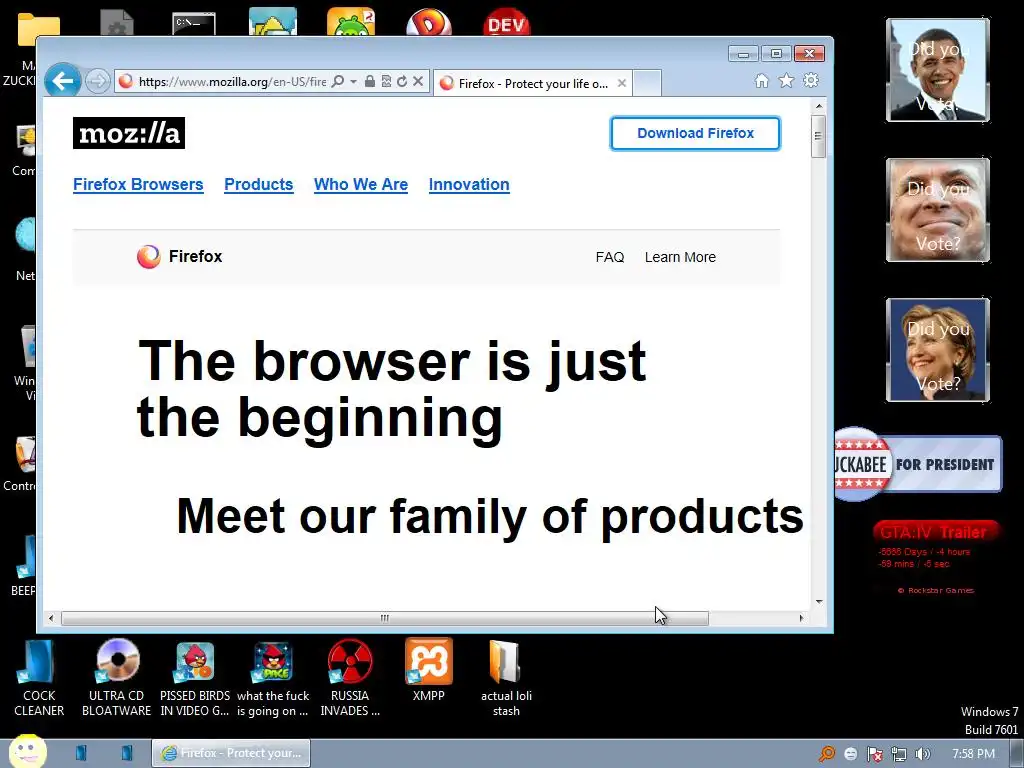Screen dimensions: 1024x768
Task: Open the Action Center flag tray icon
Action: point(875,754)
